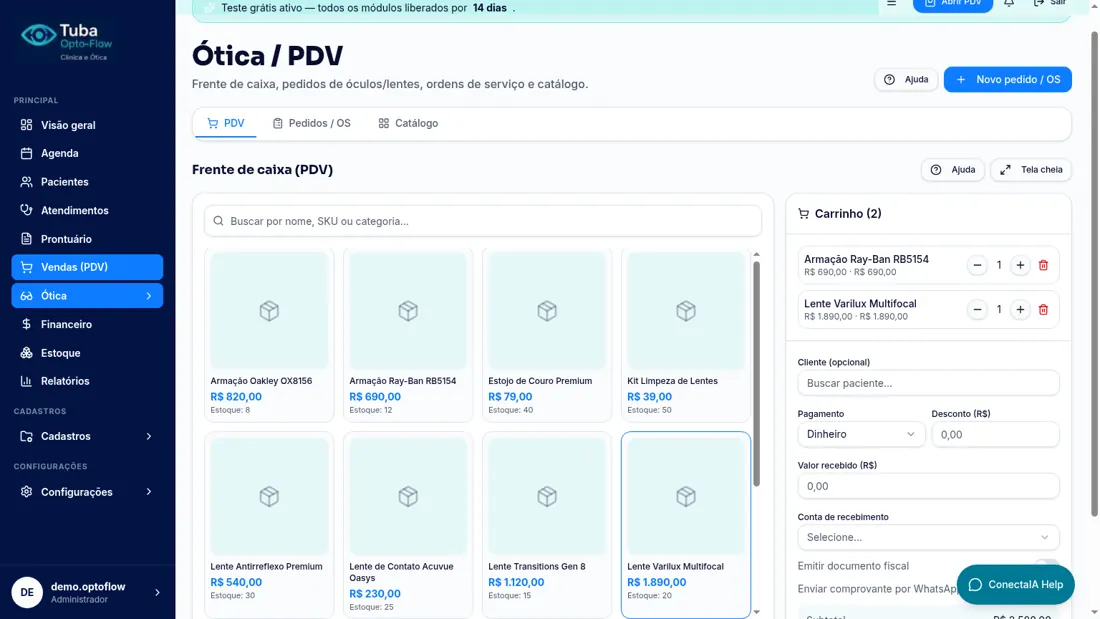Screen dimensions: 1100x619
Task: Expand Cadastros submenu chevron
Action: click(x=149, y=437)
